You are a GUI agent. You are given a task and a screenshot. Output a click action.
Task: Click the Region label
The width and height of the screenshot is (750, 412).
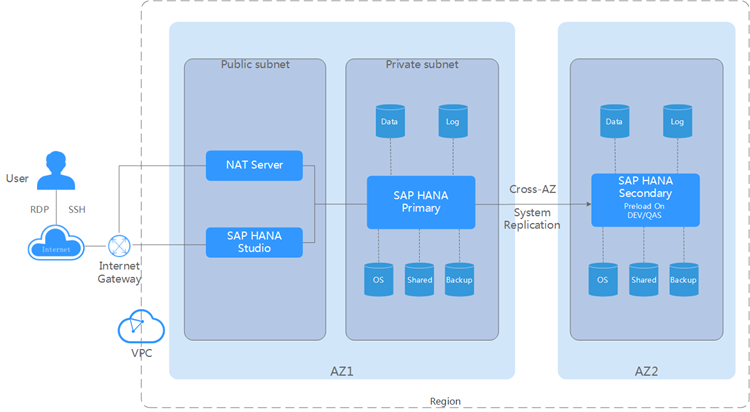445,401
